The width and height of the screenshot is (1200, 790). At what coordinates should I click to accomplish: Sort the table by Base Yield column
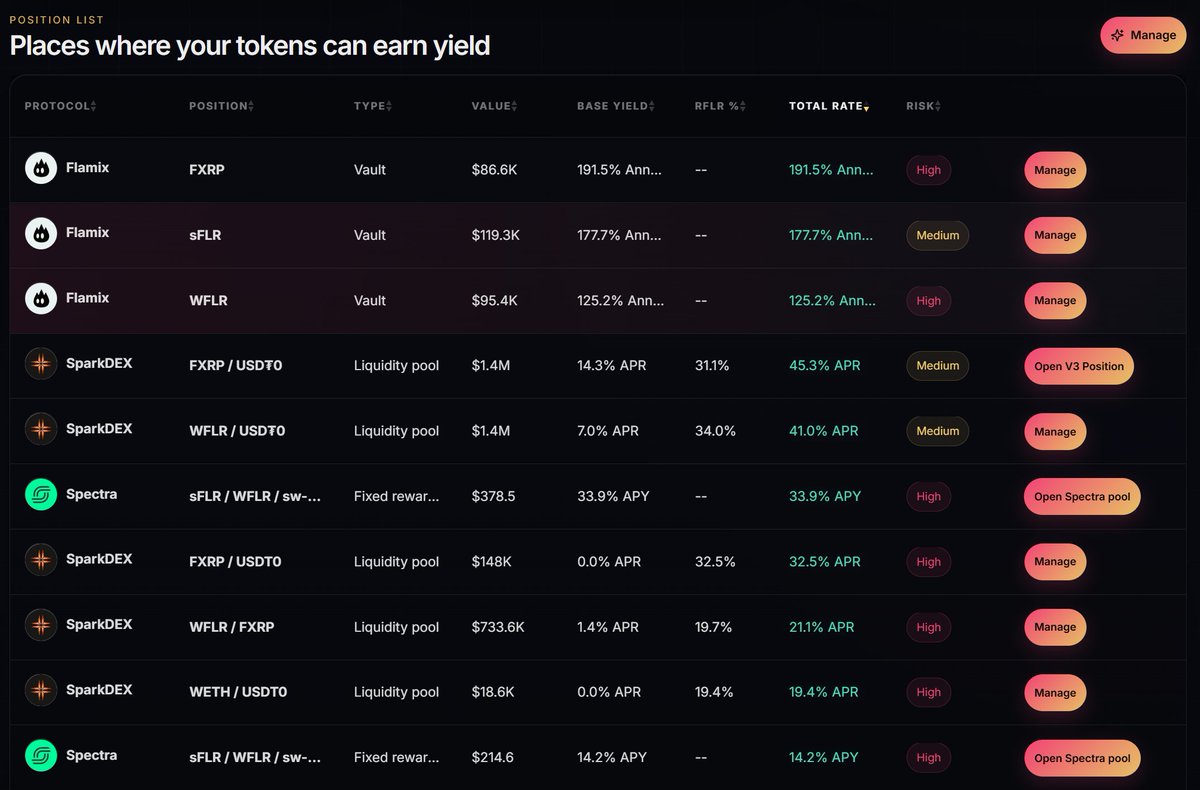[617, 106]
